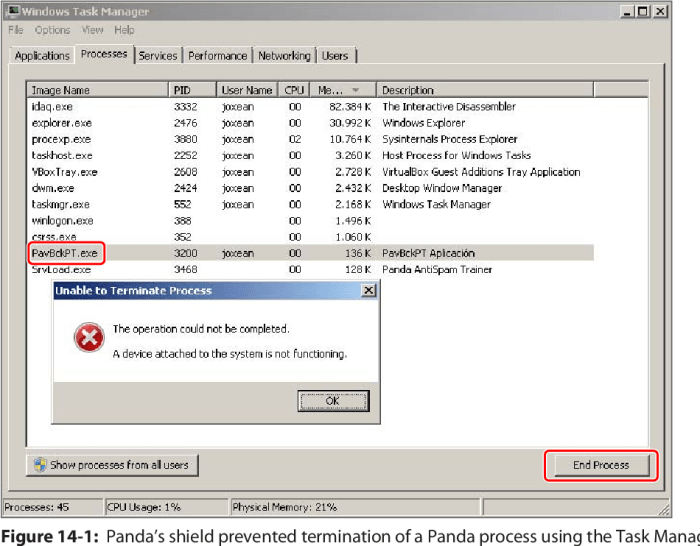Minimize the Windows Task Manager window
Screen dimensions: 700x546
(x=627, y=11)
